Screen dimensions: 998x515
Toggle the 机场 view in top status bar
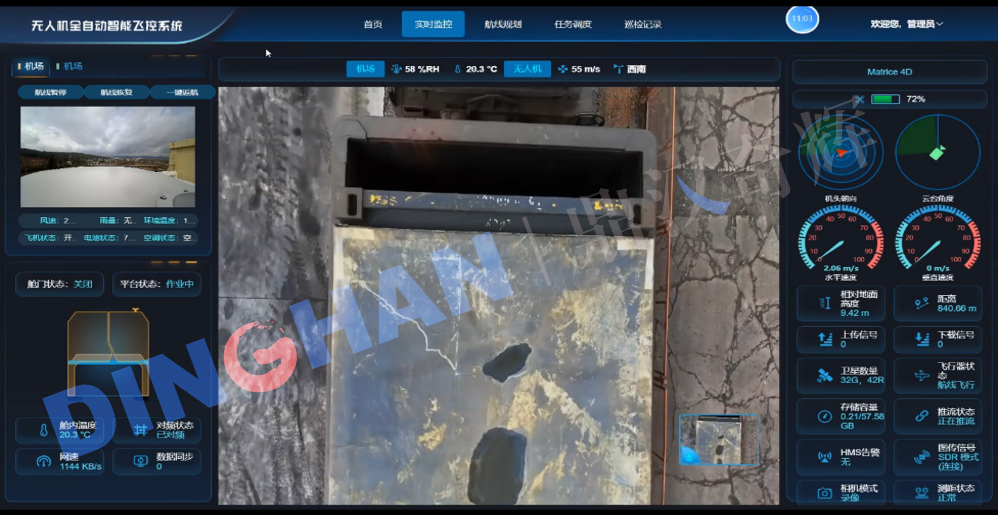point(364,69)
